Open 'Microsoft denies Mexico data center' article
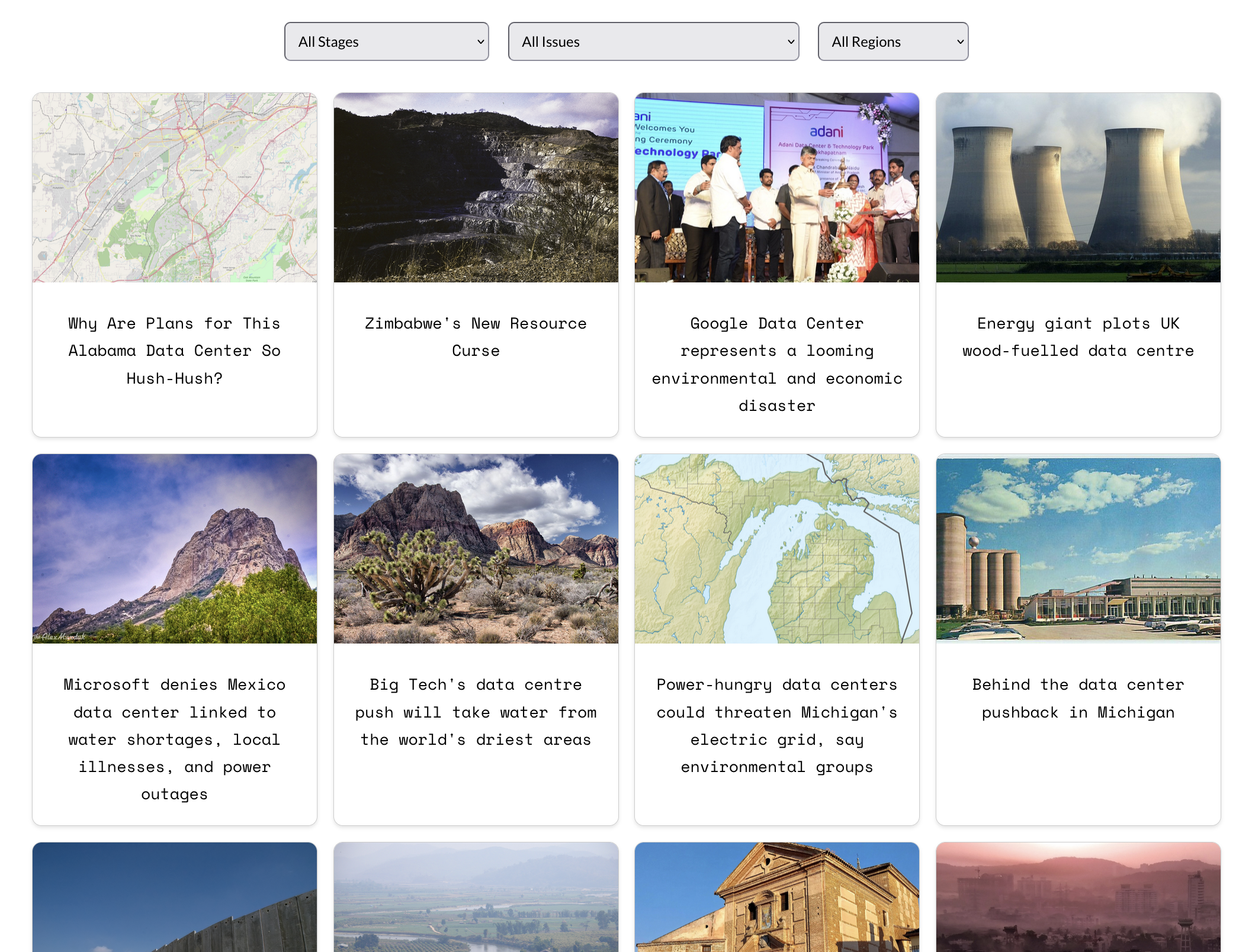 pos(175,739)
